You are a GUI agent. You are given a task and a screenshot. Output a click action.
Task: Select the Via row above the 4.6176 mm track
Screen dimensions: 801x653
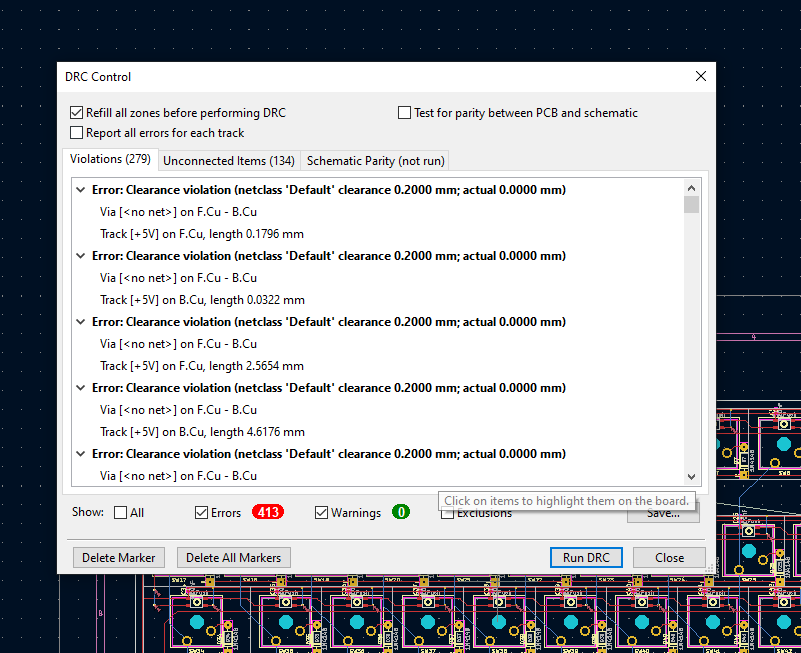pos(178,410)
